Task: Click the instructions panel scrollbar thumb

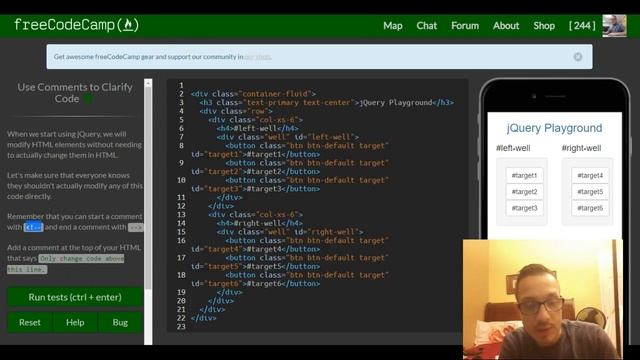Action: [x=148, y=188]
